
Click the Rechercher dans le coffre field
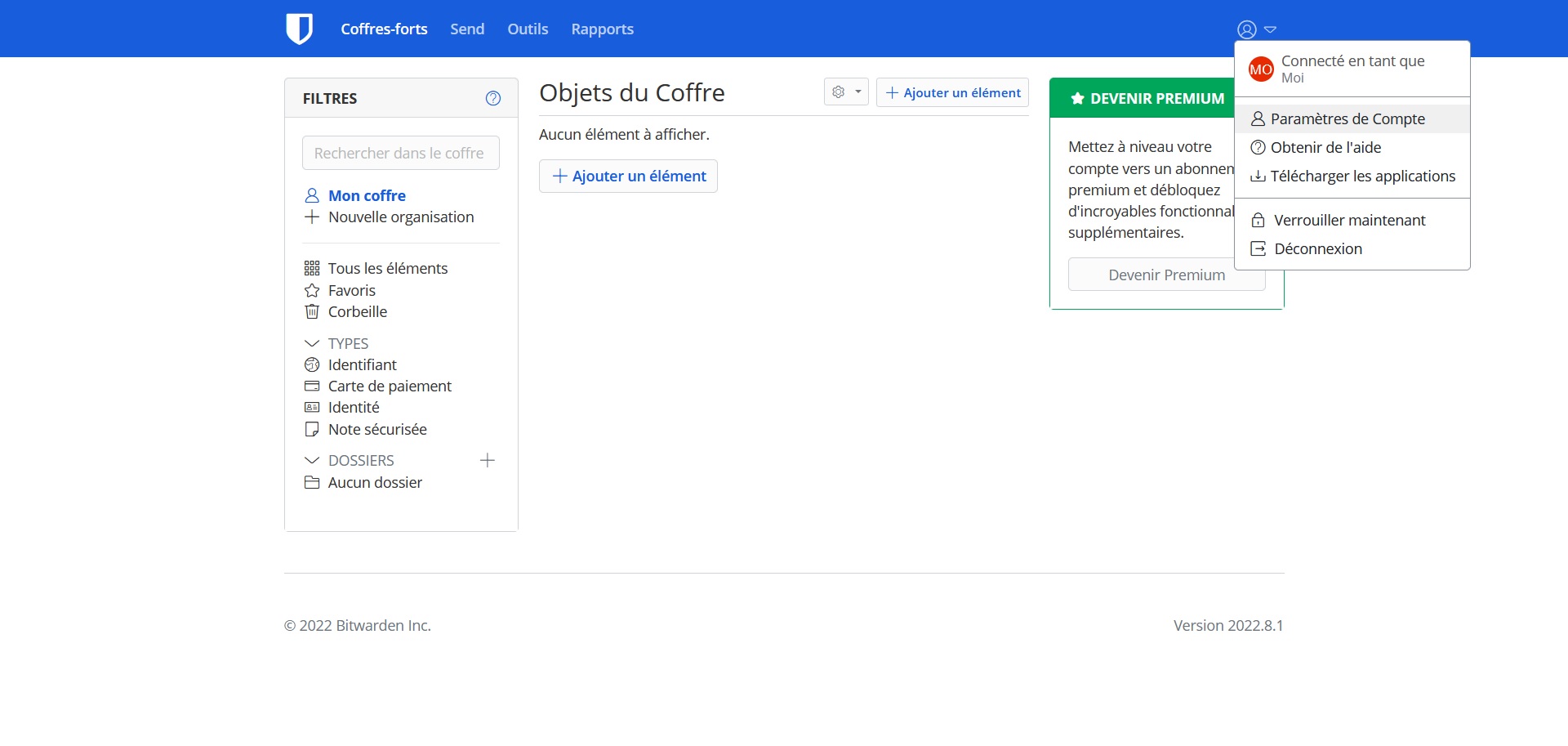point(400,154)
